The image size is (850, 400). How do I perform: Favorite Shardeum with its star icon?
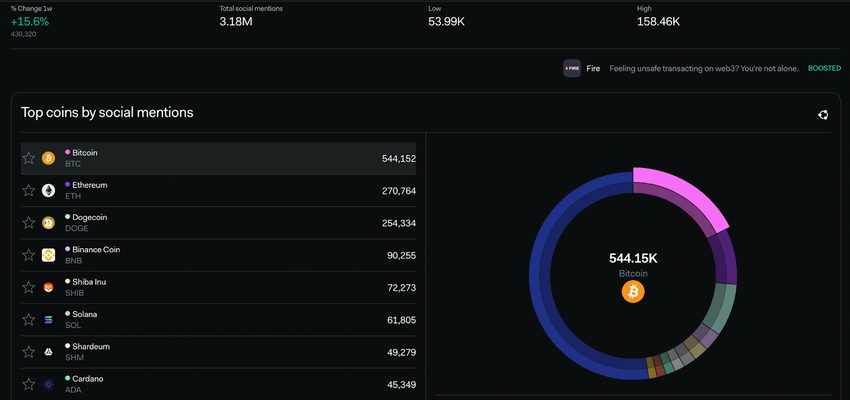29,352
